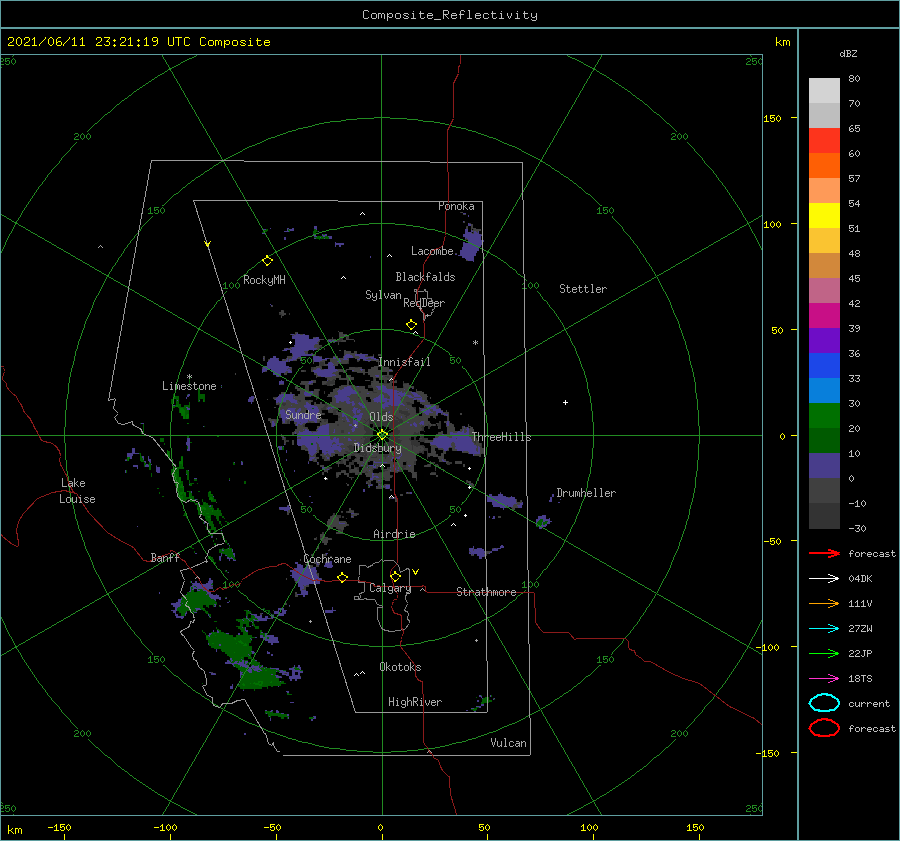Screen dimensions: 900x841
Task: Click the Banff label
Action: pos(165,557)
